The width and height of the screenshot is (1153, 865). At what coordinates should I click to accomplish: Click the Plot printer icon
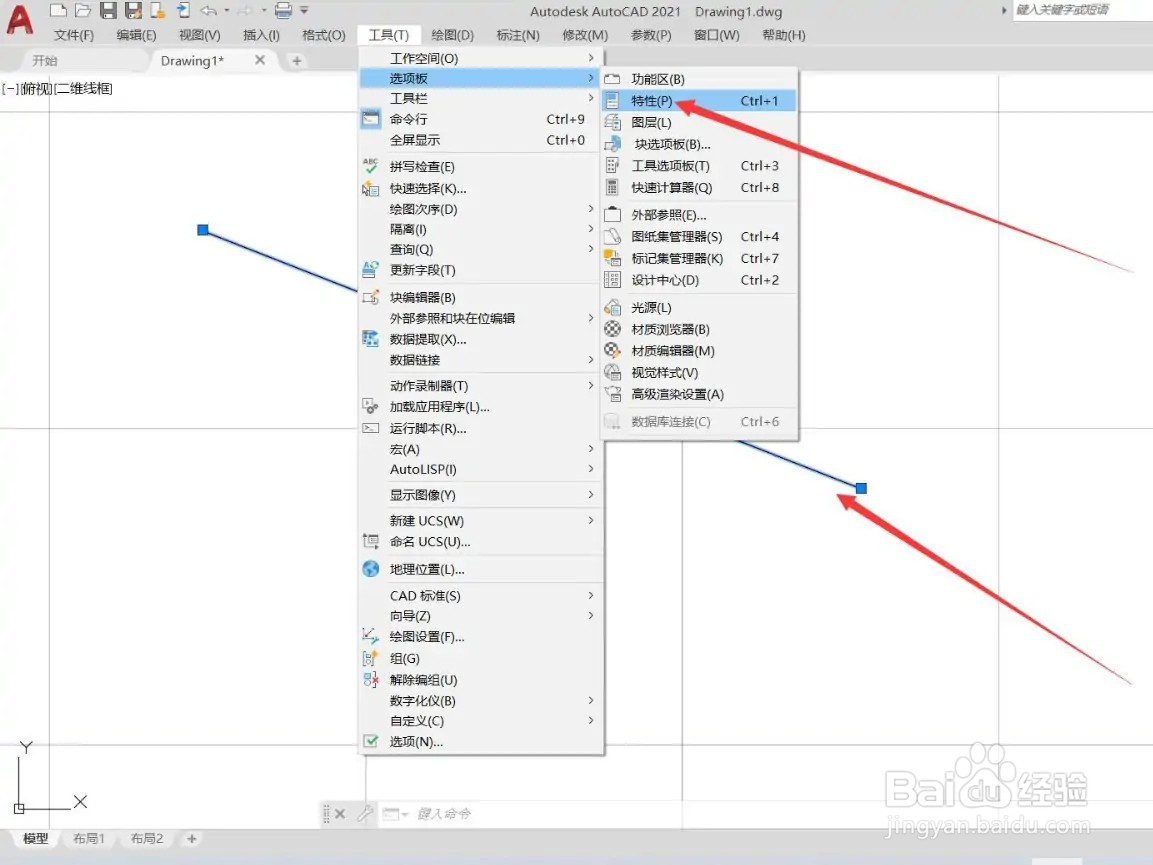[283, 10]
